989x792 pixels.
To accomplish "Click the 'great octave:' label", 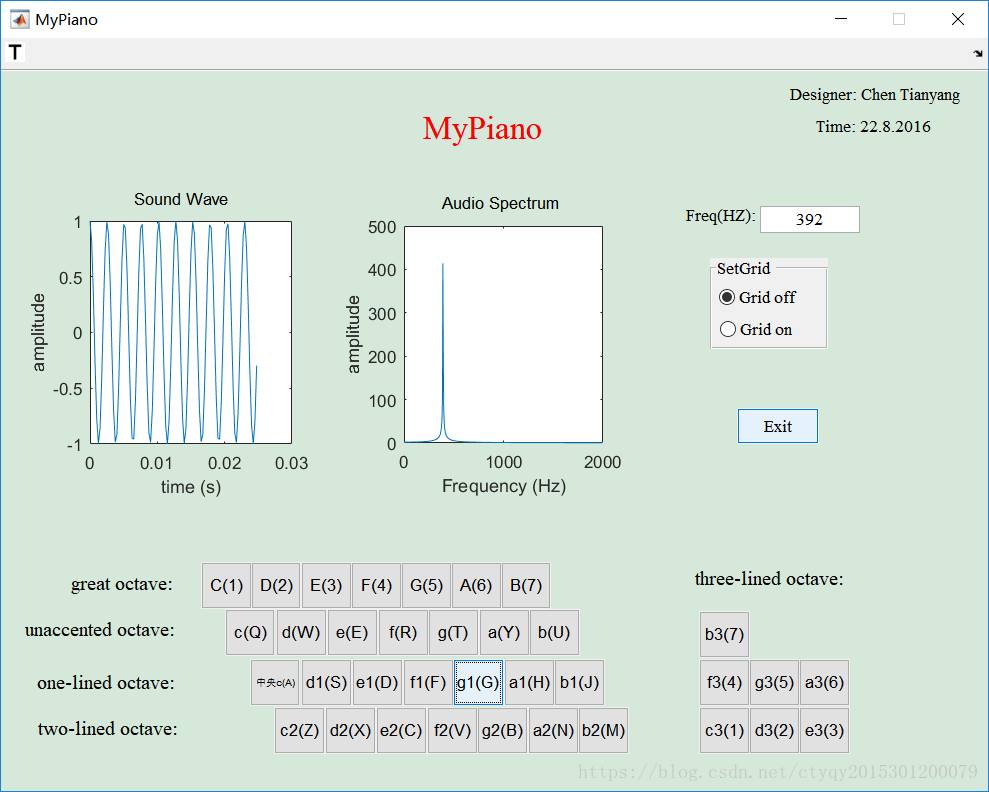I will coord(122,585).
